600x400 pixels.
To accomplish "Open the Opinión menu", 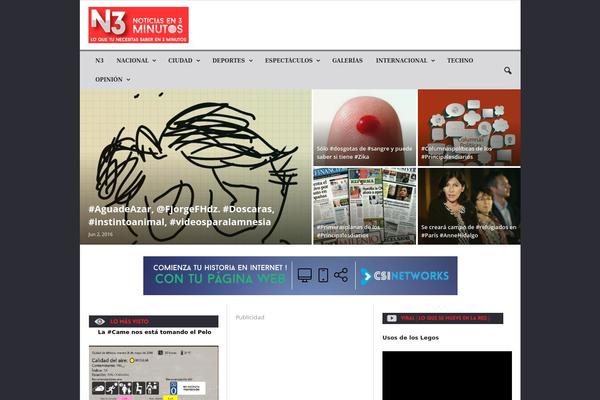I will 113,79.
